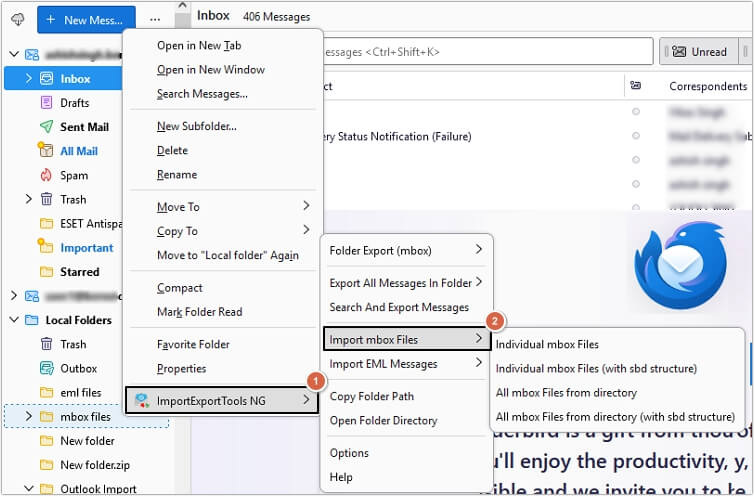Screen dimensions: 755x497
Task: Choose Compact from context menu
Action: click(x=223, y=288)
